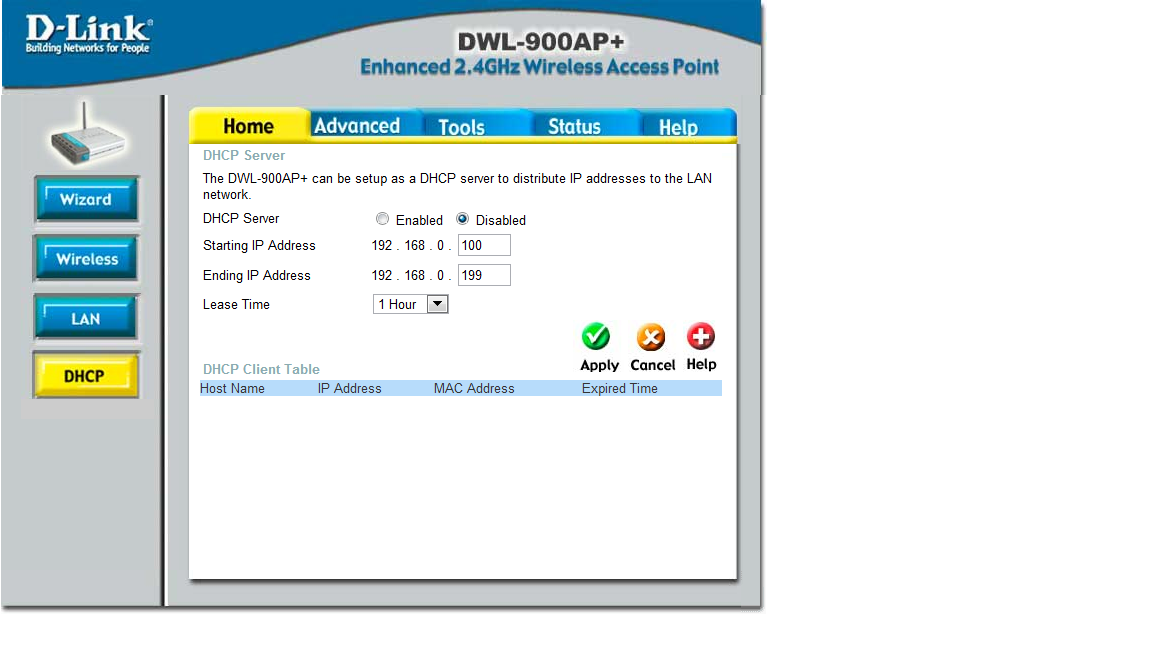
Task: Click the green Apply checkmark icon
Action: [596, 336]
